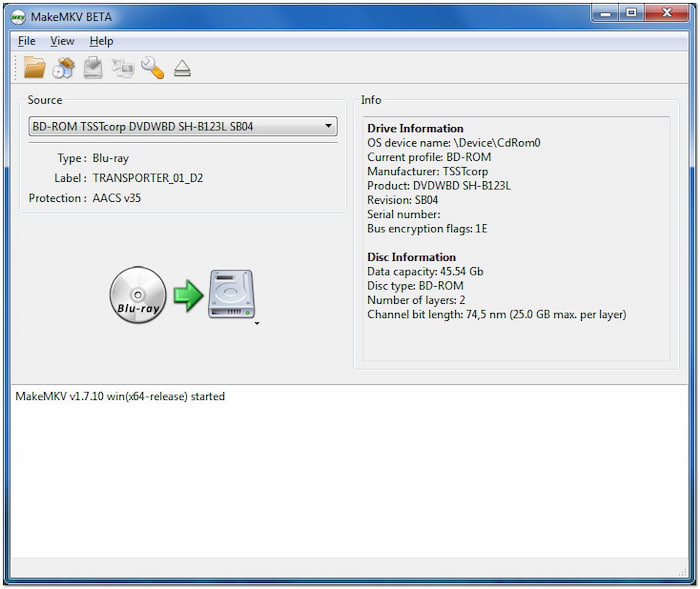Click the Backup disc toolbar icon
The width and height of the screenshot is (700, 589).
[93, 68]
